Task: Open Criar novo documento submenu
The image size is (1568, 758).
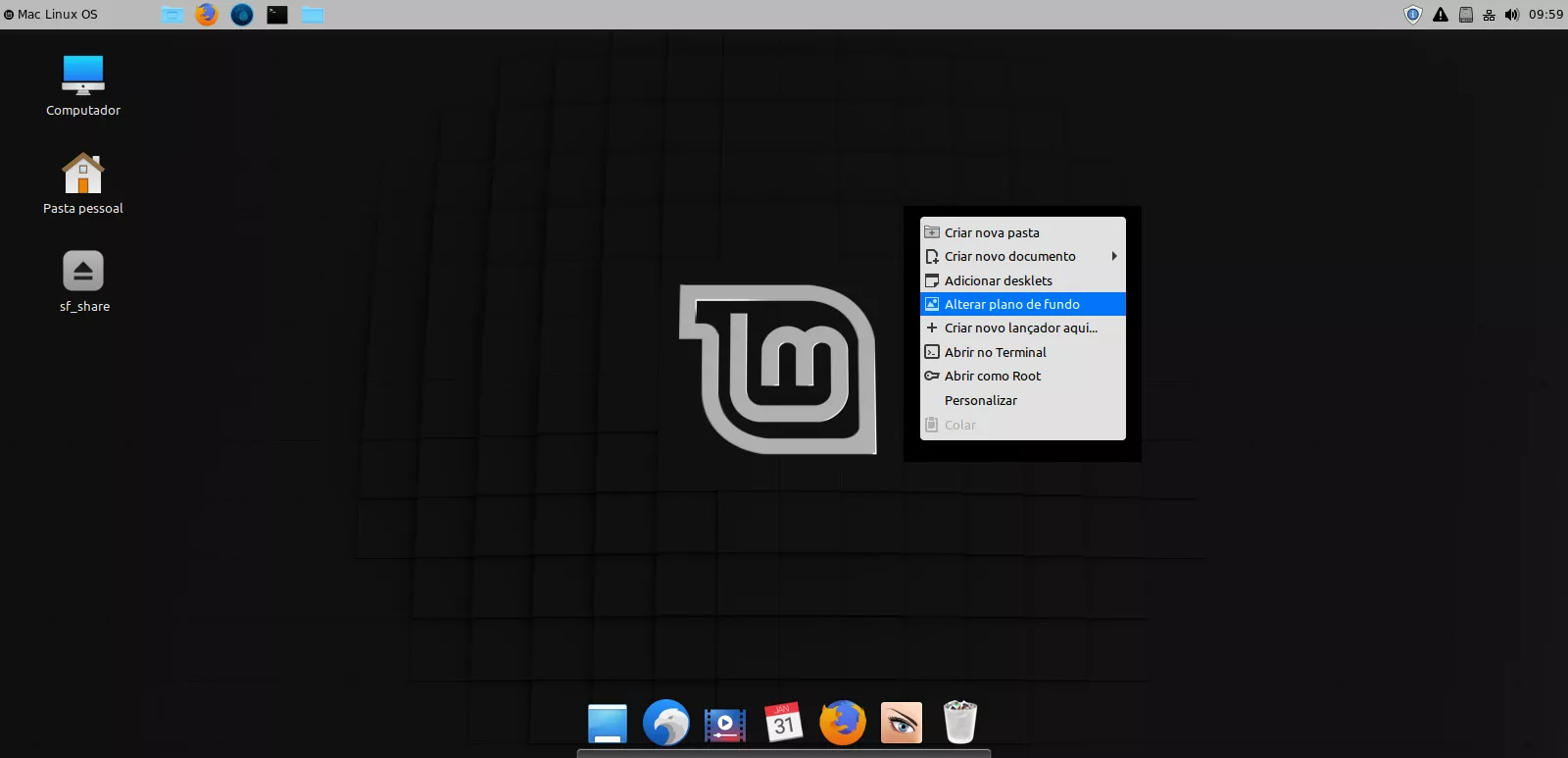Action: click(x=1023, y=256)
